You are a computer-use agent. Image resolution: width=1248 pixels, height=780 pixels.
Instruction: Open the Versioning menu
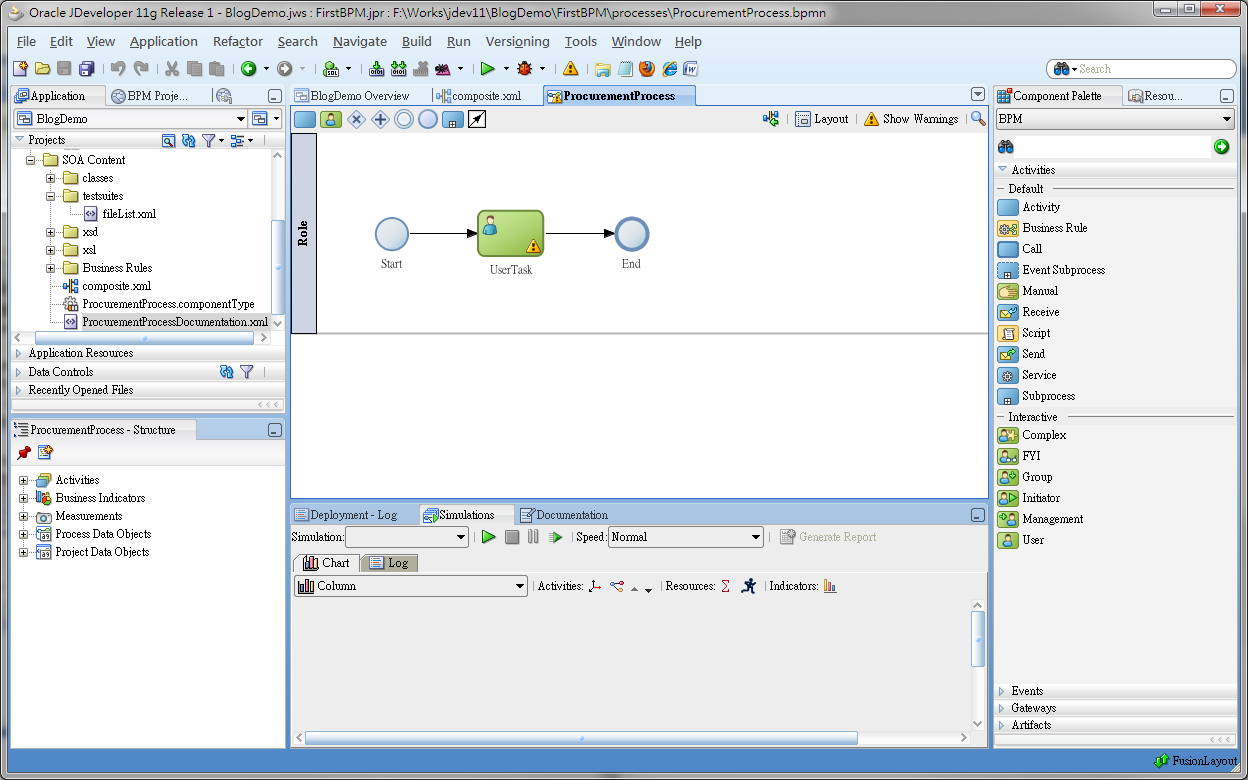click(517, 41)
